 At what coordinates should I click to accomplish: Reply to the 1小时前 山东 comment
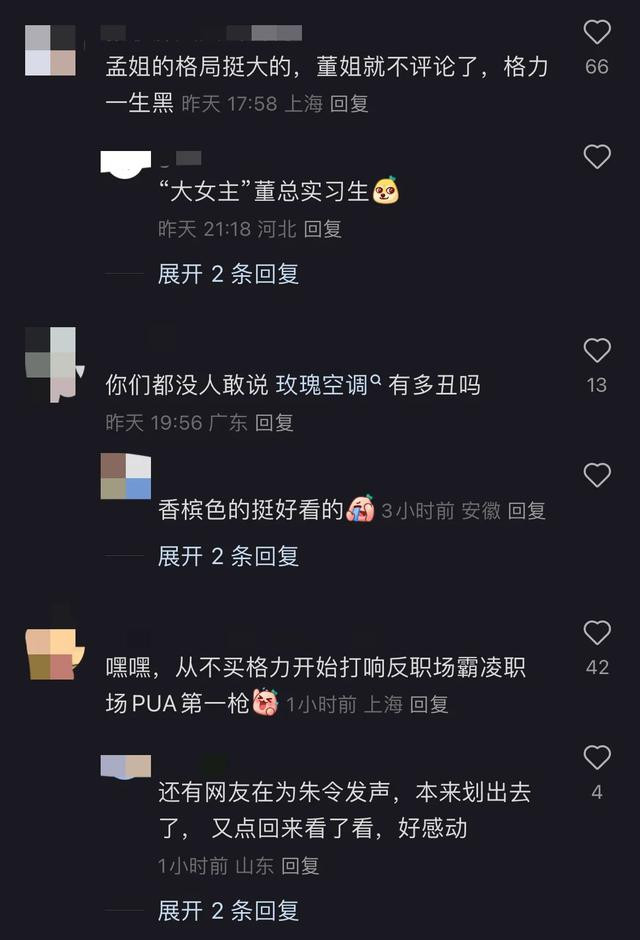coord(300,866)
